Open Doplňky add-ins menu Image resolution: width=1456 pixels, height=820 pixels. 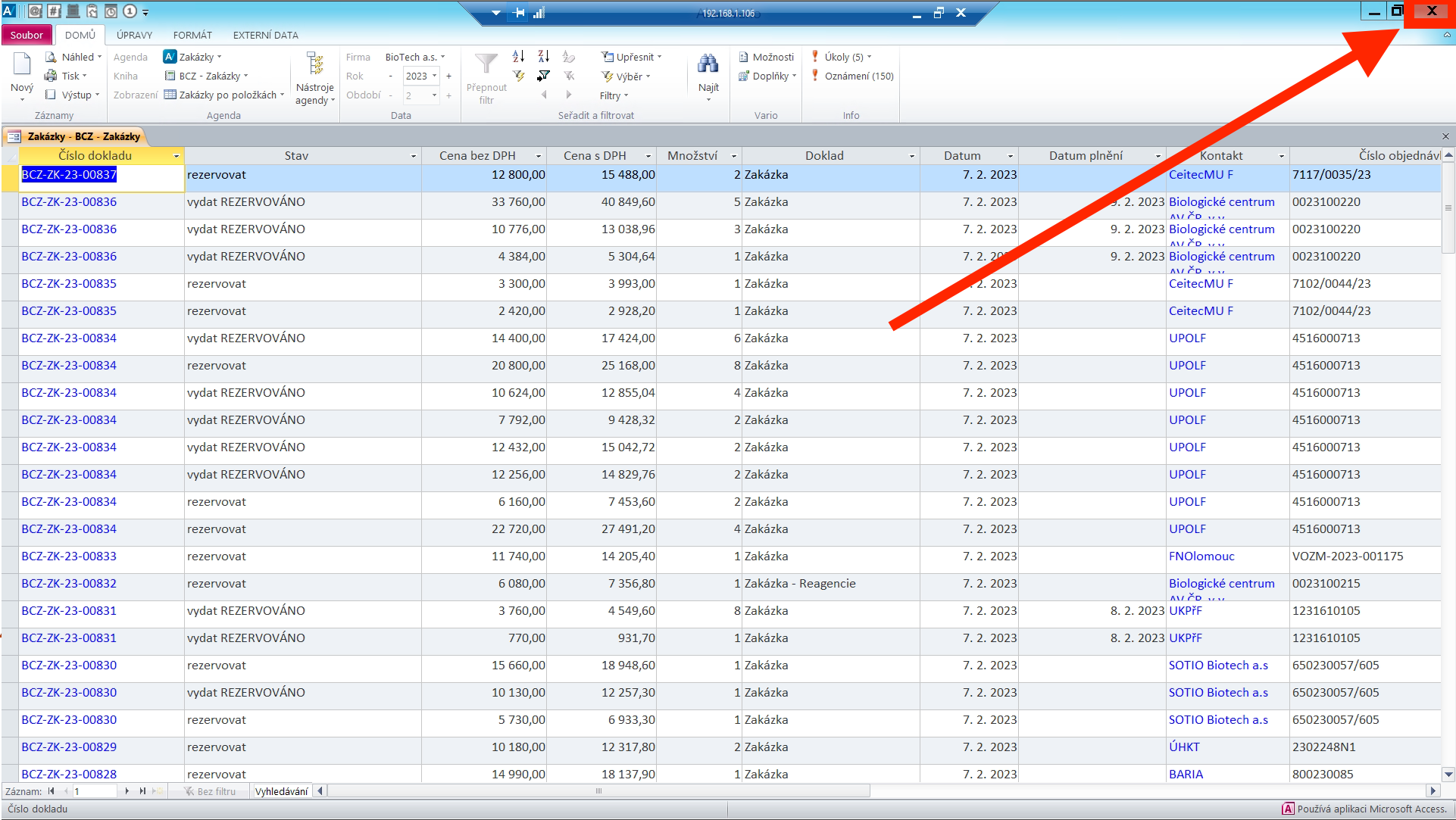point(767,76)
